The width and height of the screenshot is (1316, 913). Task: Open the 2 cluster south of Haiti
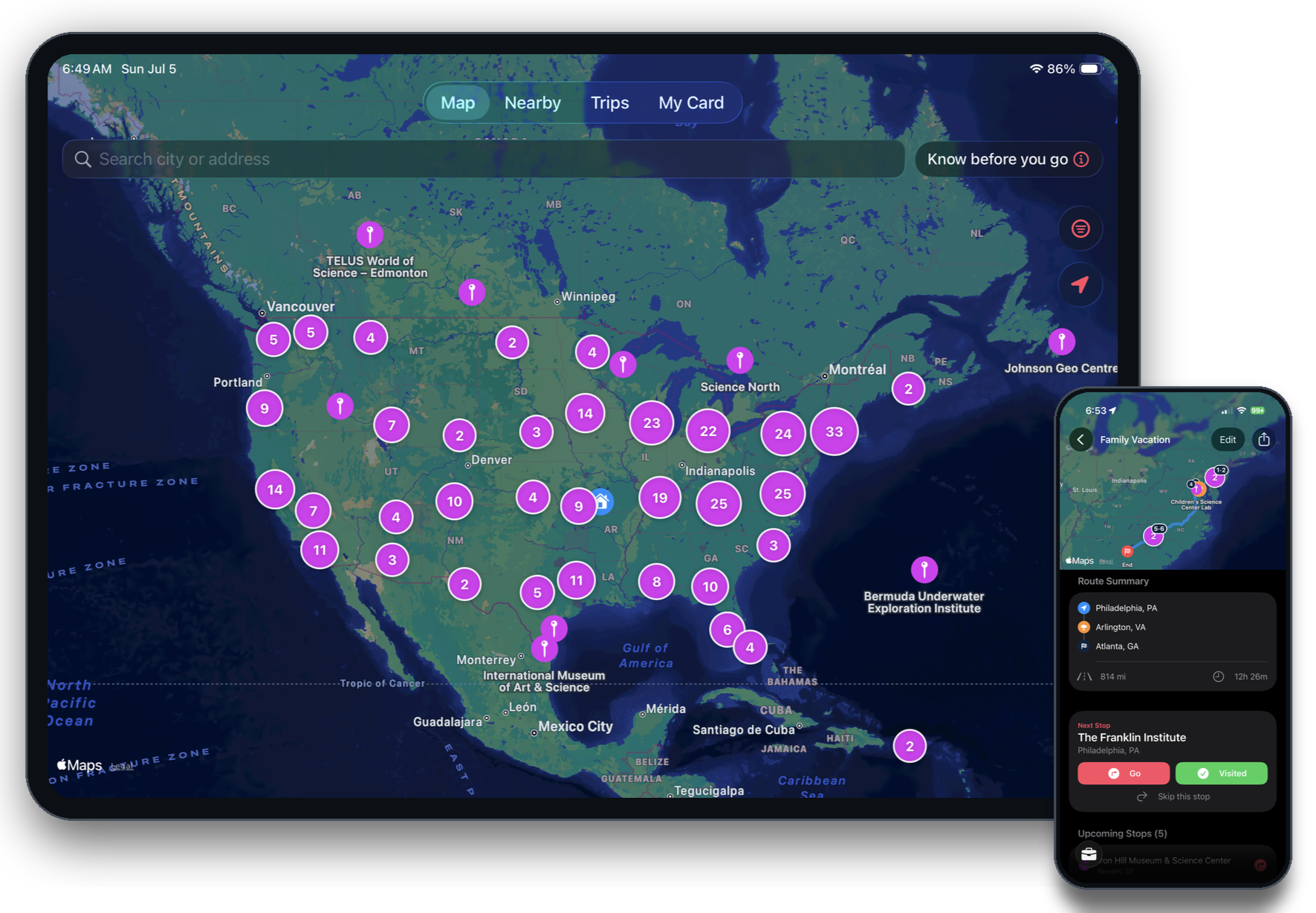(x=910, y=746)
